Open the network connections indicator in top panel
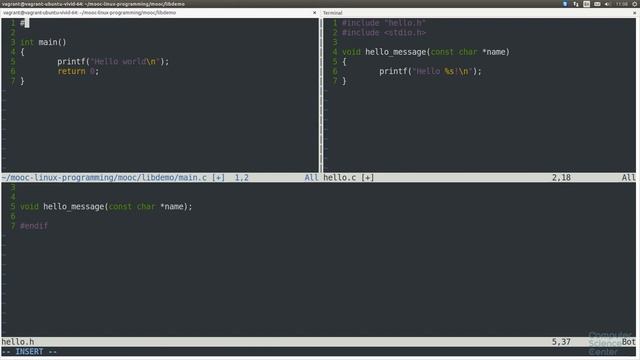Viewport: 640px width, 360px height. 576,4
